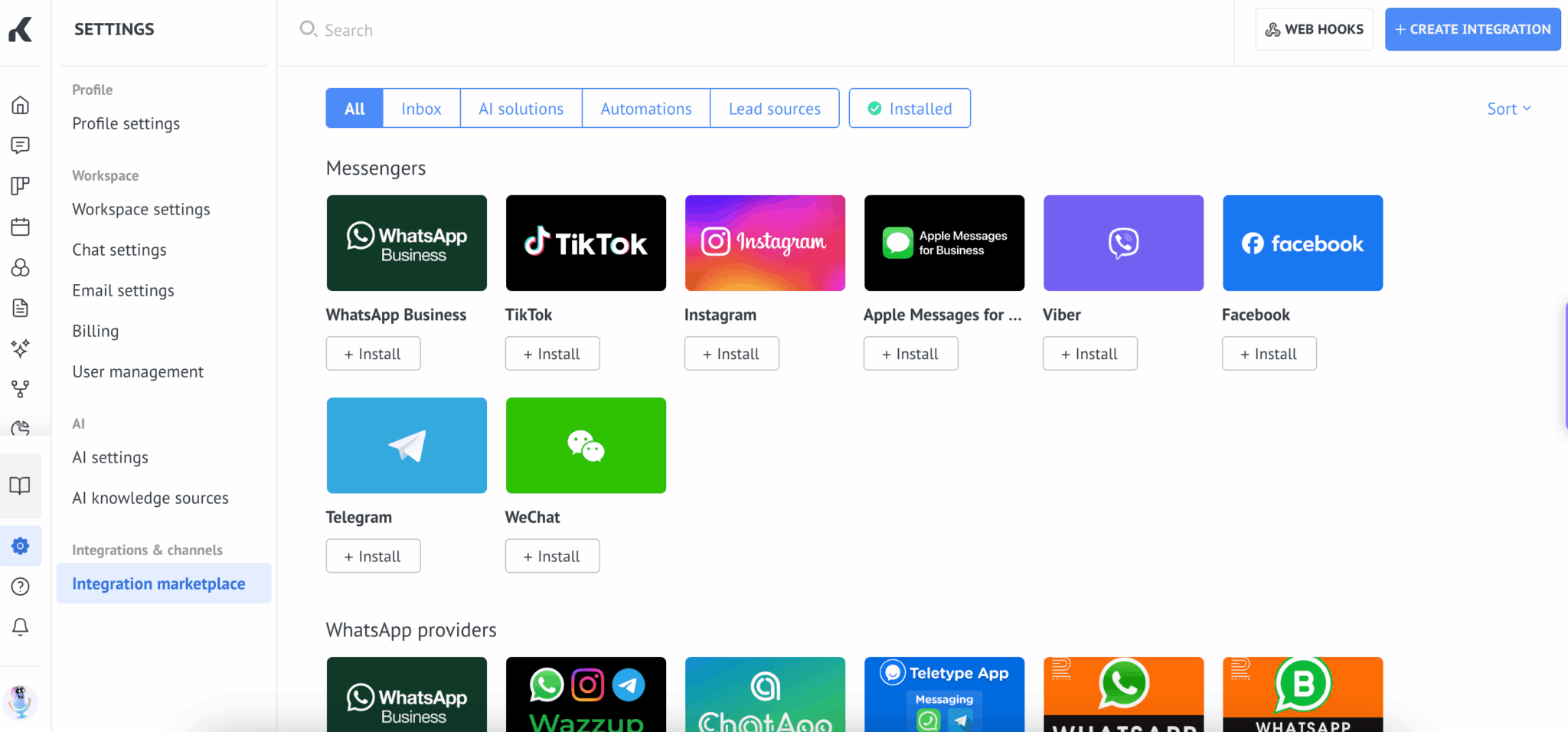Toggle the Installed filter
This screenshot has height=732, width=1568.
tap(910, 108)
